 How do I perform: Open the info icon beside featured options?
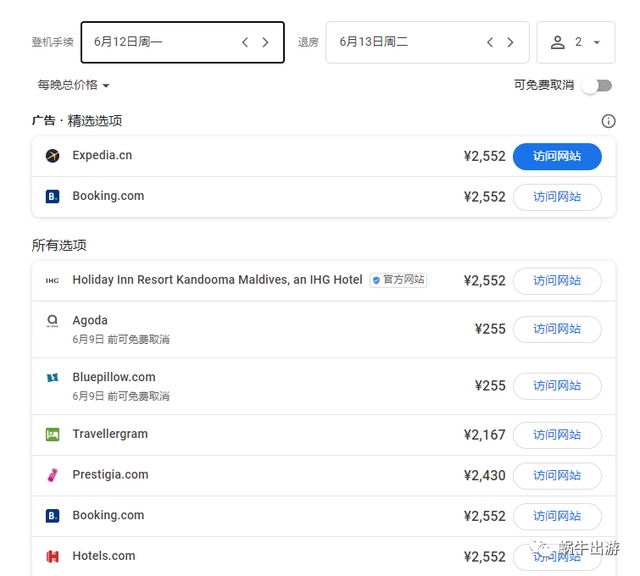point(608,121)
